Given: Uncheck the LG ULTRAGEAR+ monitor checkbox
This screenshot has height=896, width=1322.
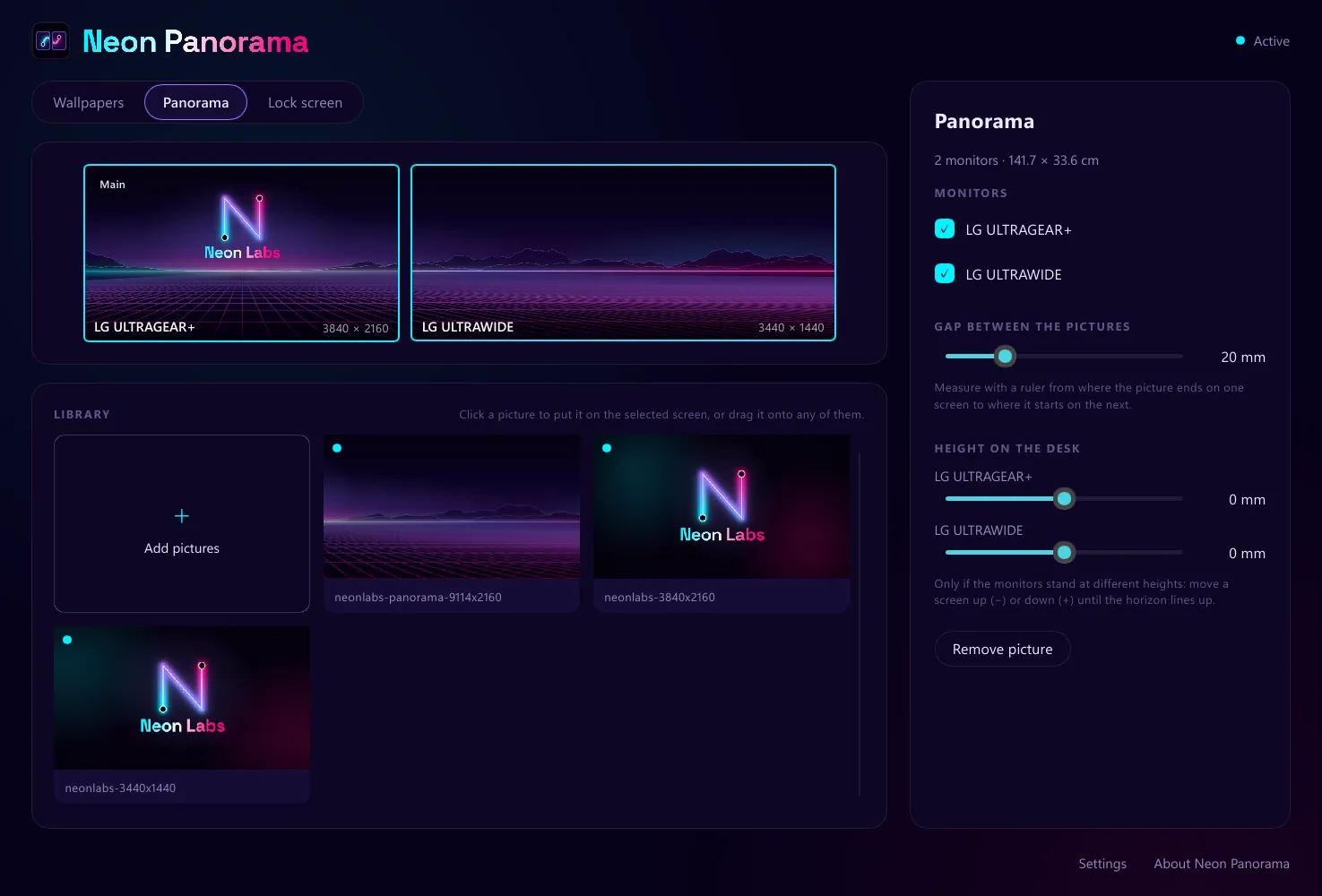Looking at the screenshot, I should [945, 228].
